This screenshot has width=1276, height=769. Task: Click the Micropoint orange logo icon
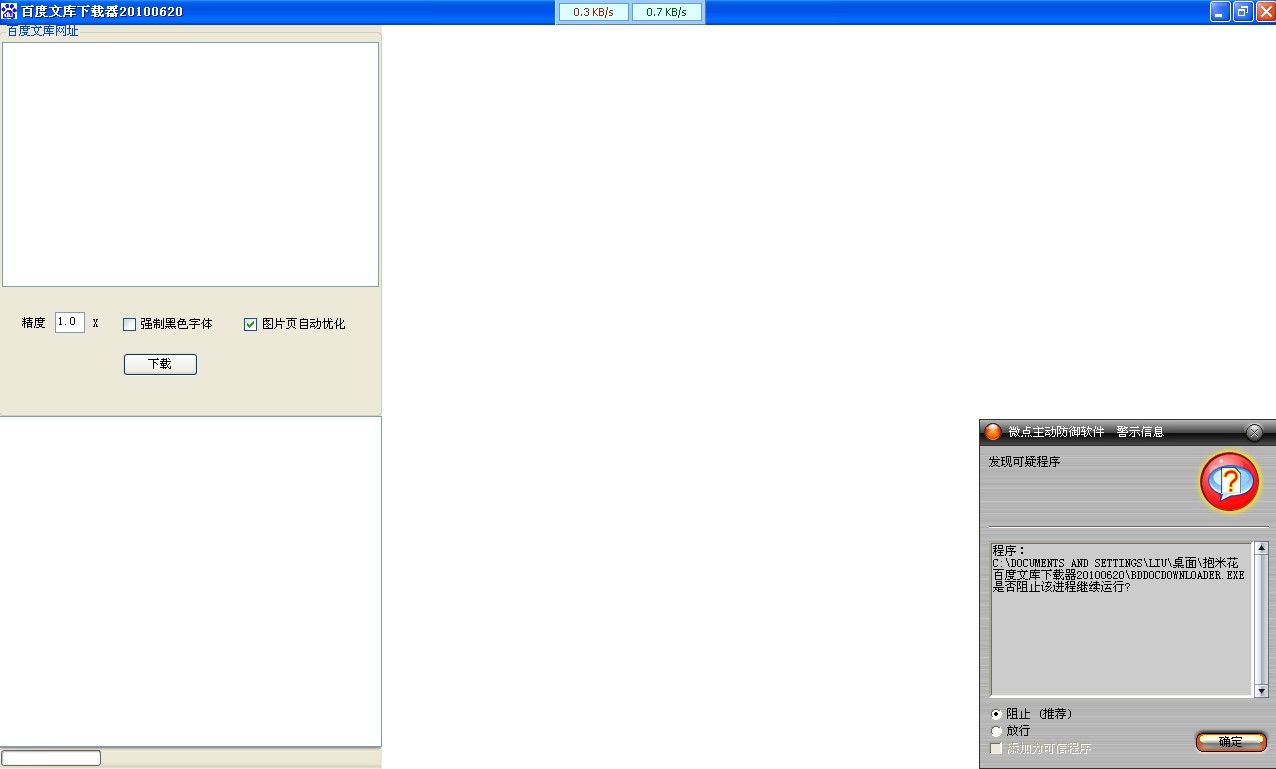tap(992, 432)
